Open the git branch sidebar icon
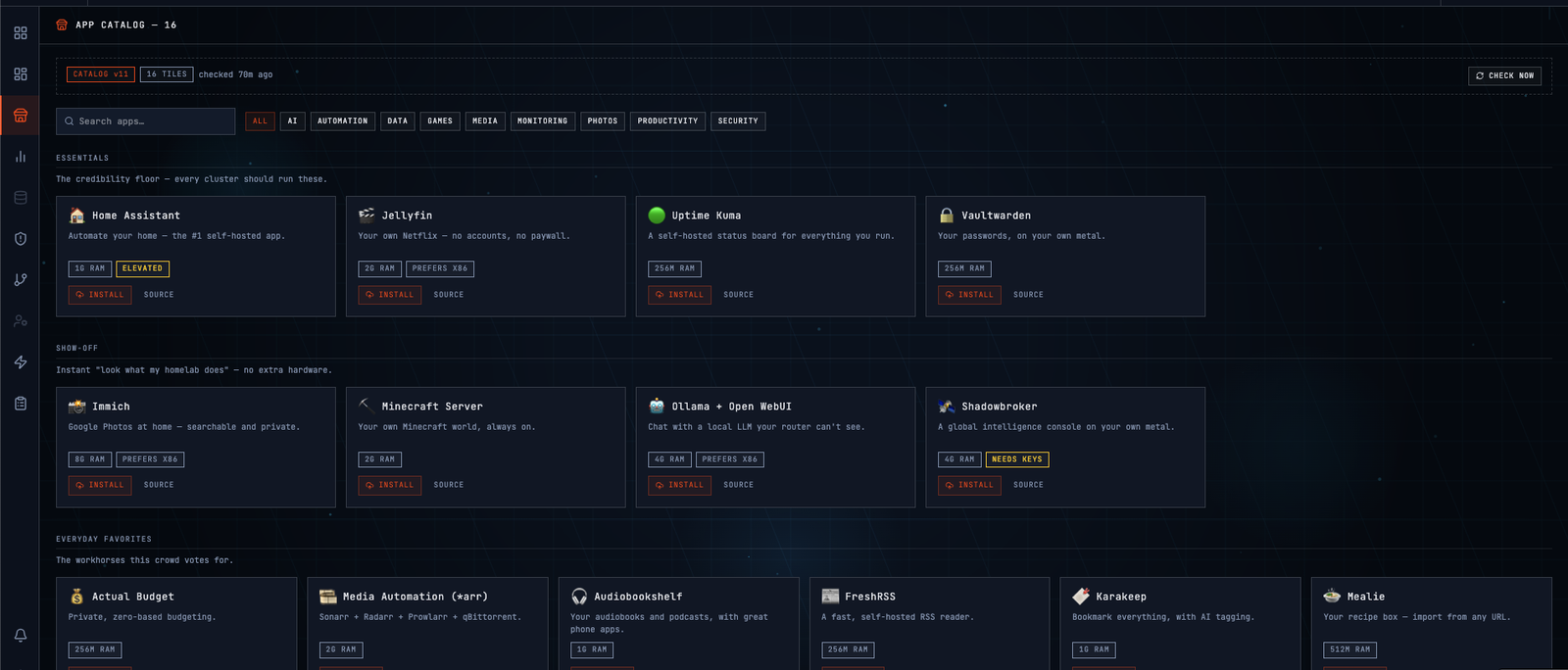This screenshot has height=670, width=1568. click(21, 280)
